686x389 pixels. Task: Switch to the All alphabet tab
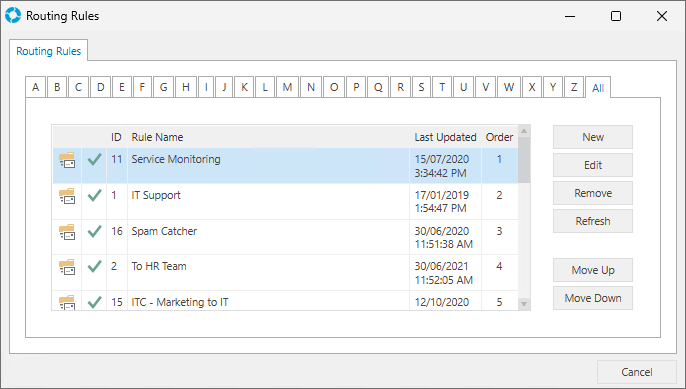[598, 88]
